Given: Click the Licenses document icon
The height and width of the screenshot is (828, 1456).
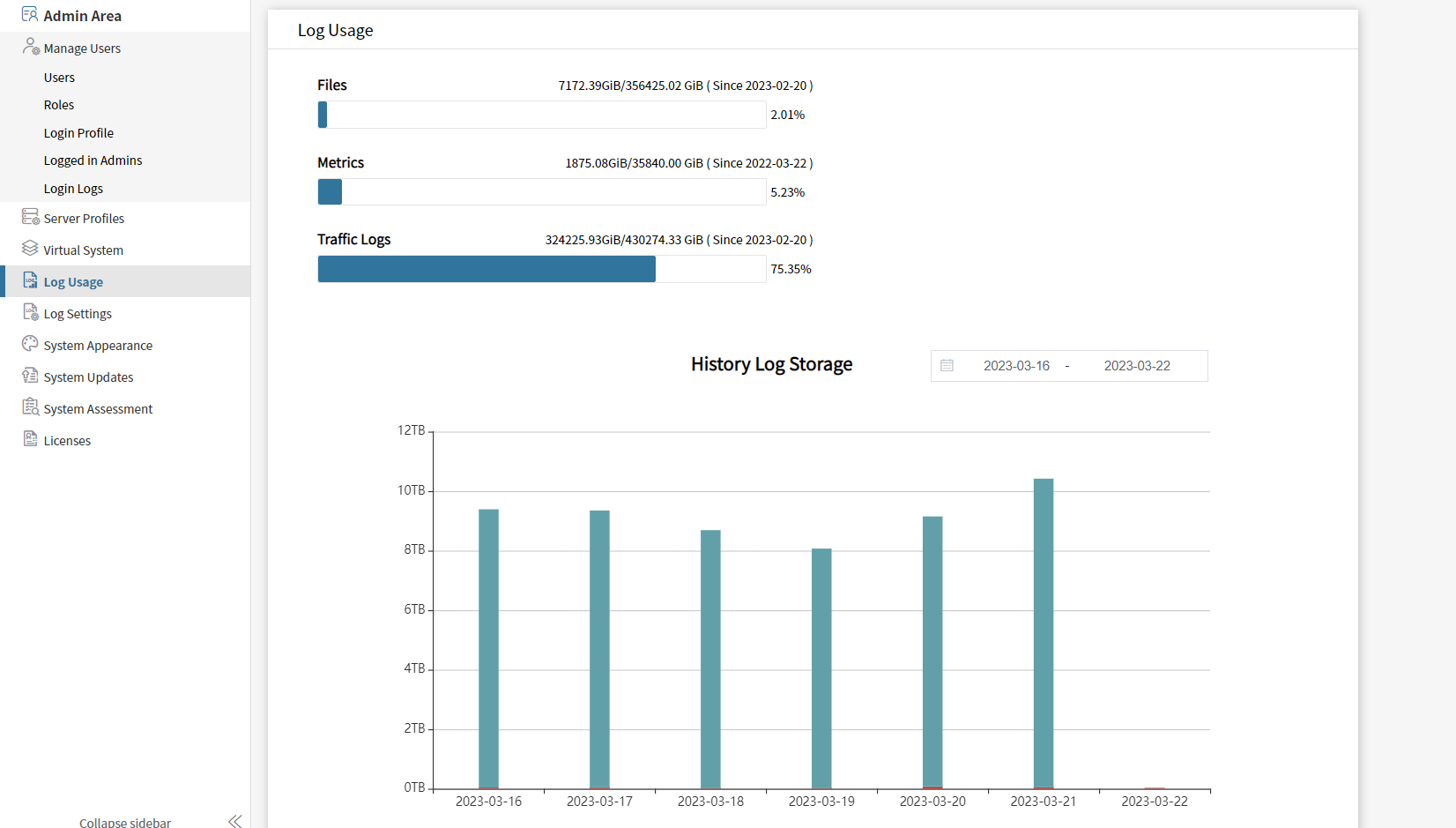Looking at the screenshot, I should click(x=30, y=439).
